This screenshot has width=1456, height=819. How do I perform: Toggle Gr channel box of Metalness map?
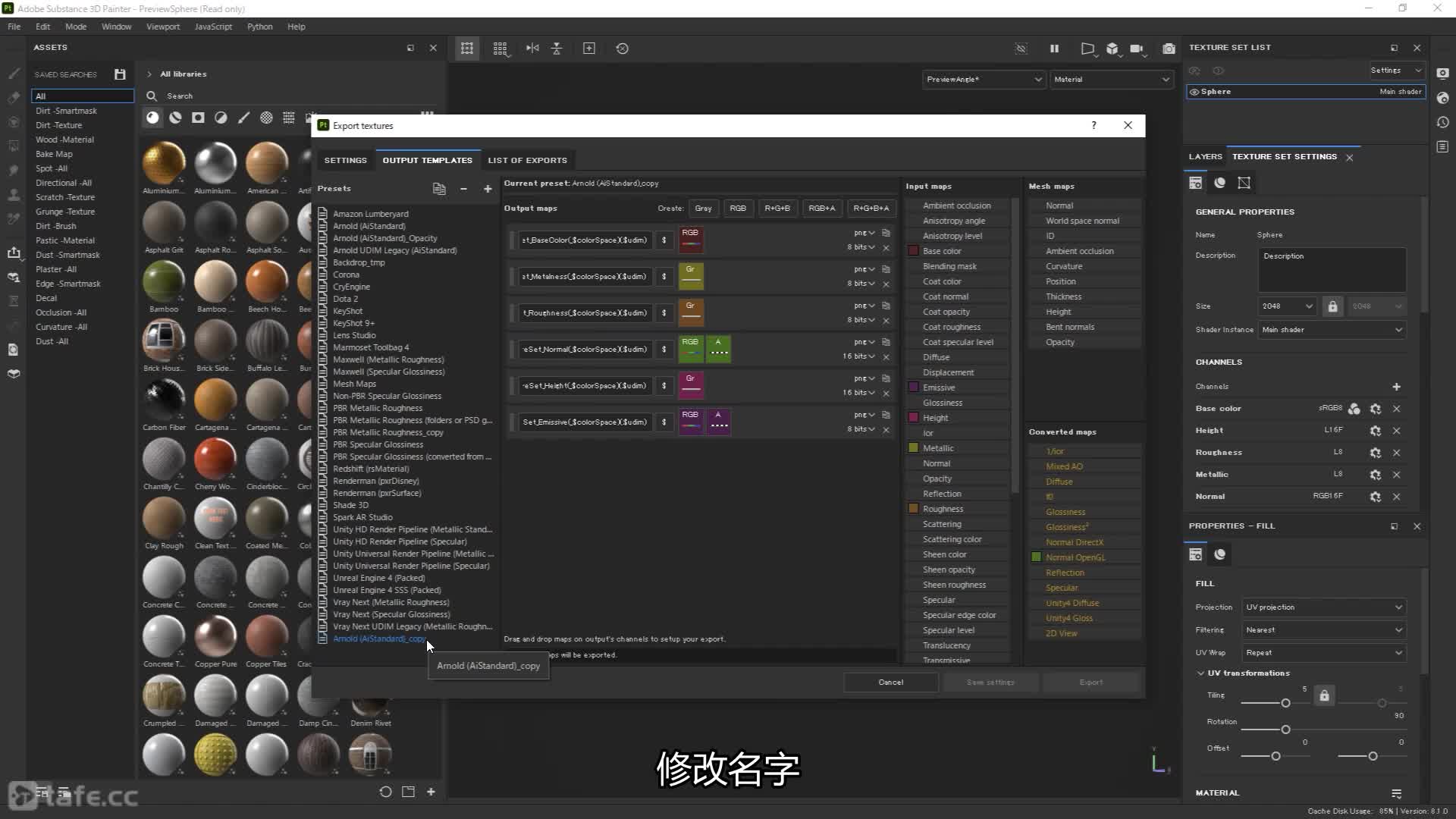pos(691,276)
